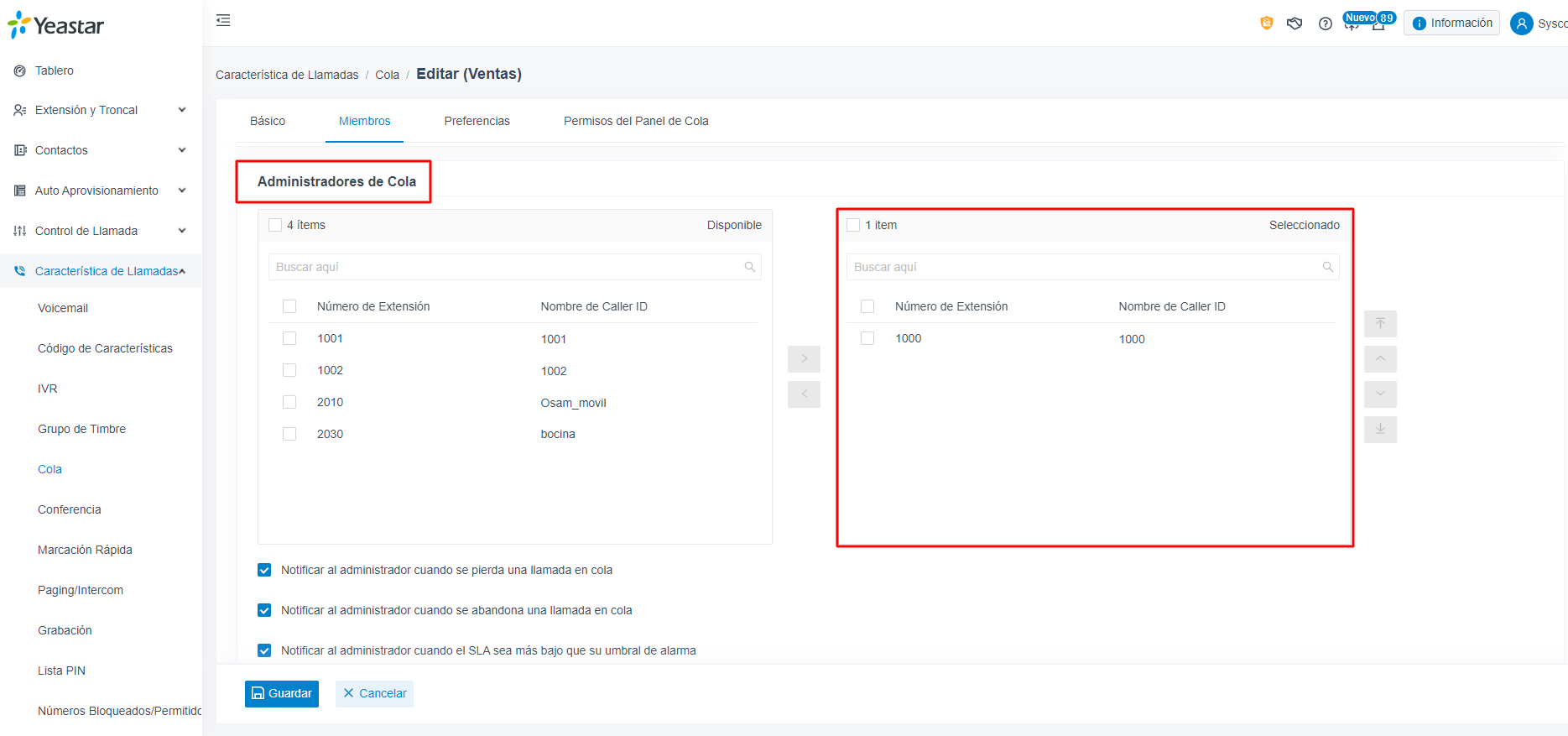Viewport: 1568px width, 736px height.
Task: Click the Cancelar button
Action: coord(374,694)
